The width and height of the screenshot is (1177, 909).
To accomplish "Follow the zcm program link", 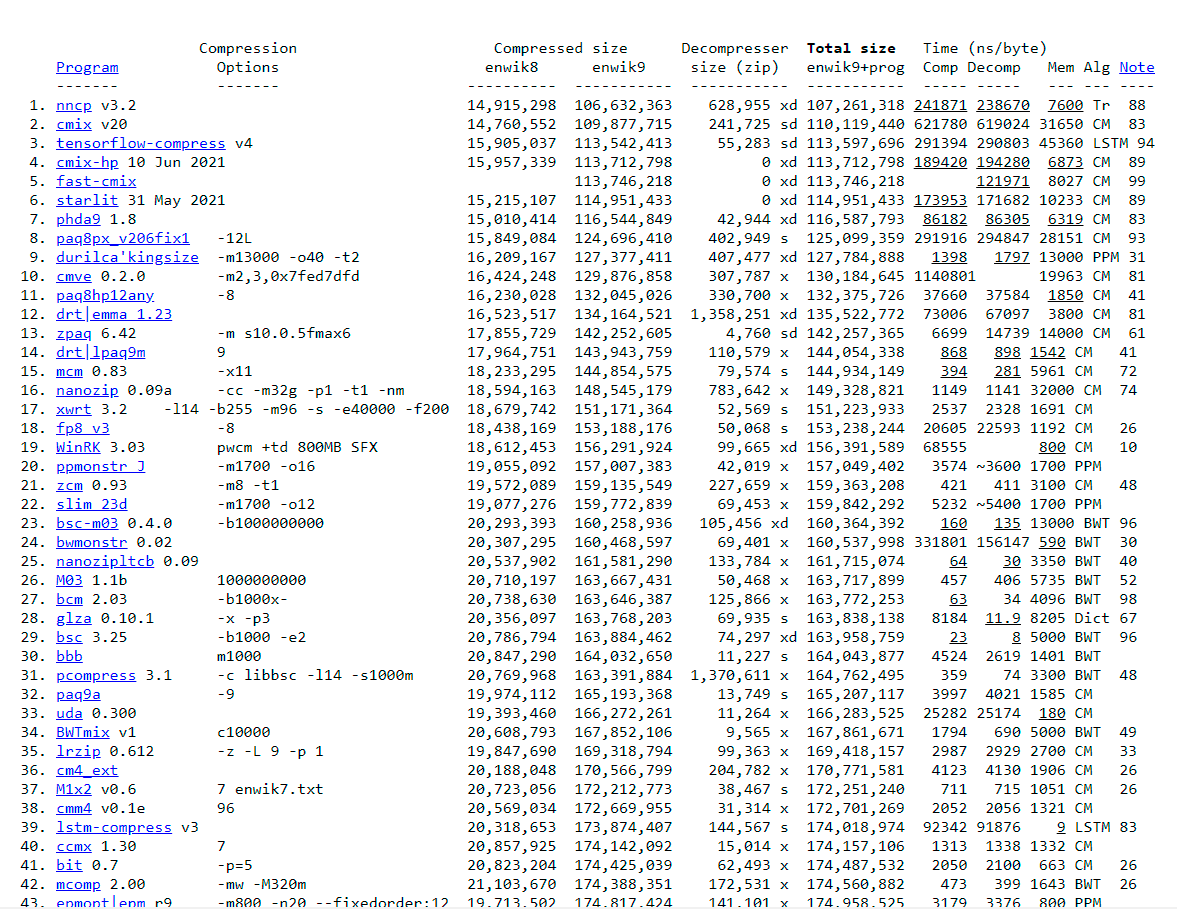I will click(69, 485).
